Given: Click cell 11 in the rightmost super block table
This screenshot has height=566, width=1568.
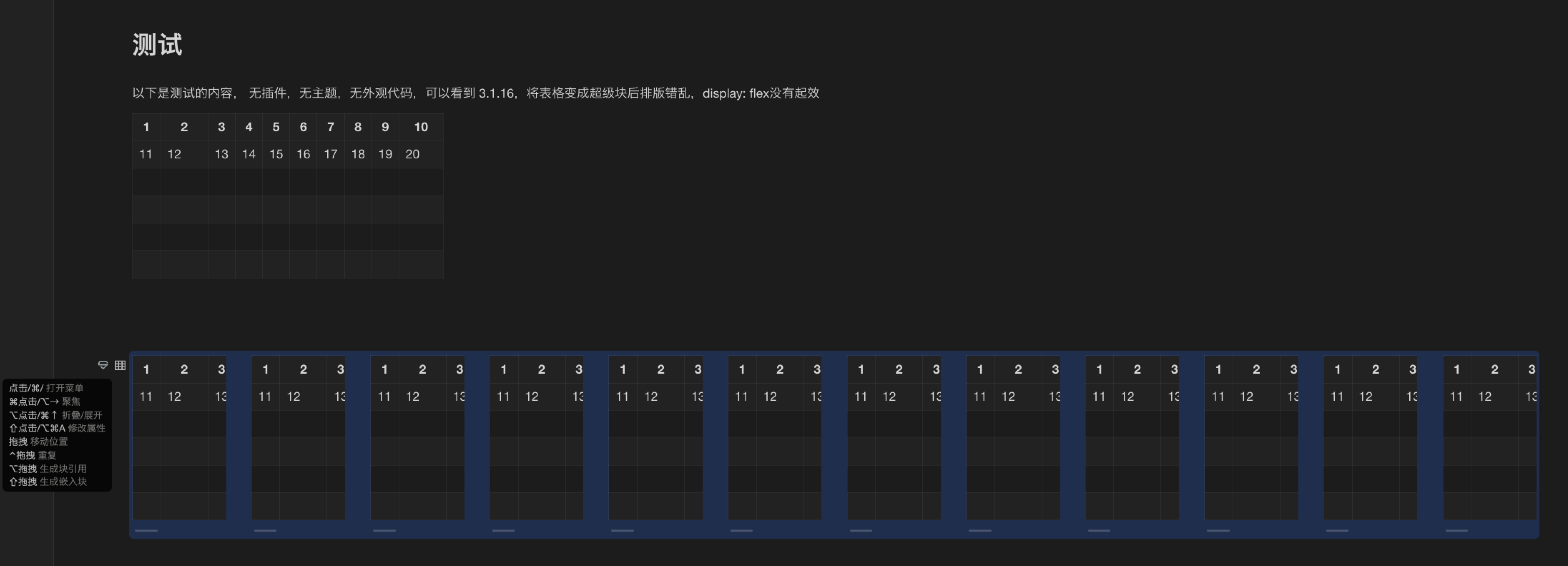Looking at the screenshot, I should 1456,397.
